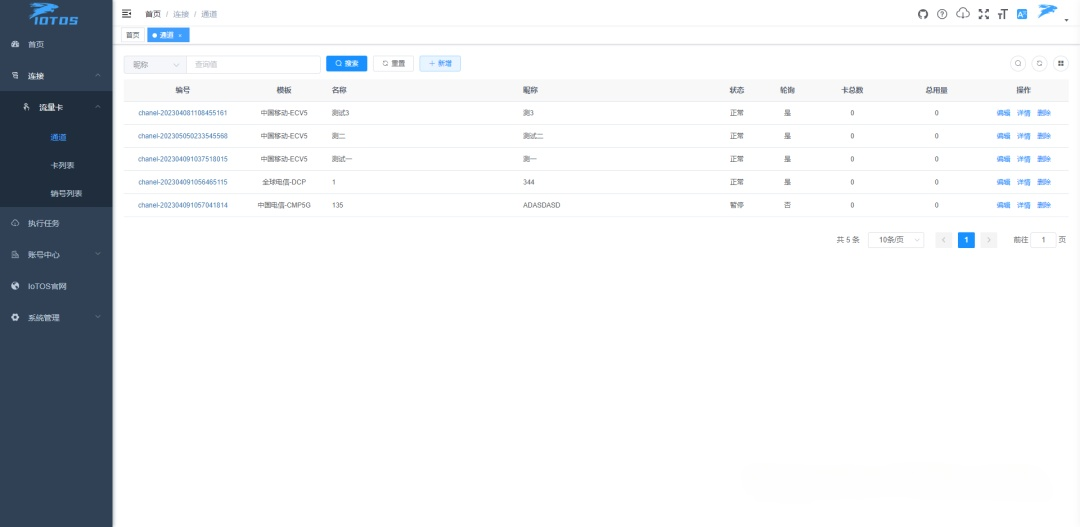Click the blue 搜索 button
Viewport: 1080px width, 527px height.
(346, 63)
